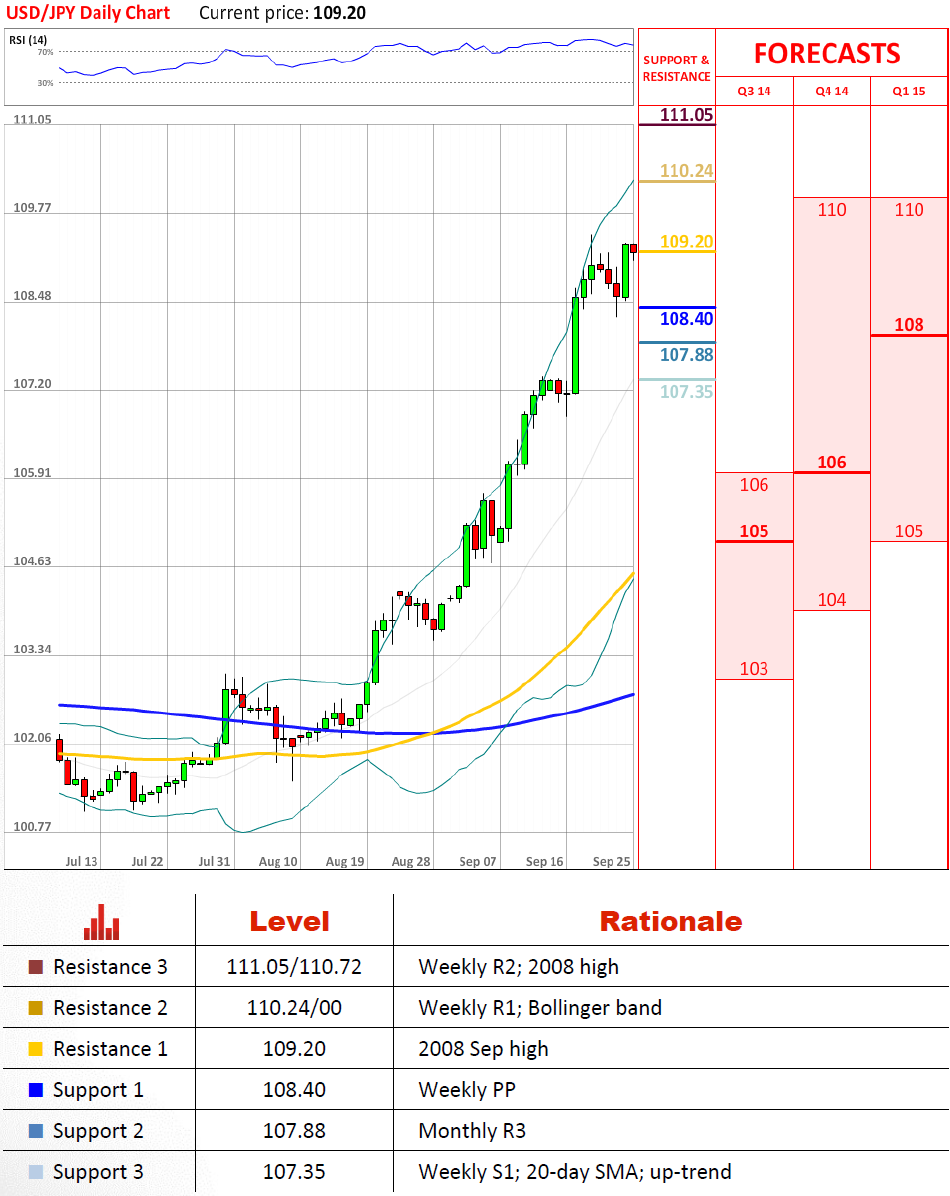Click the Jul 13 date on the axis
Screen dimensions: 950x1196
[82, 861]
